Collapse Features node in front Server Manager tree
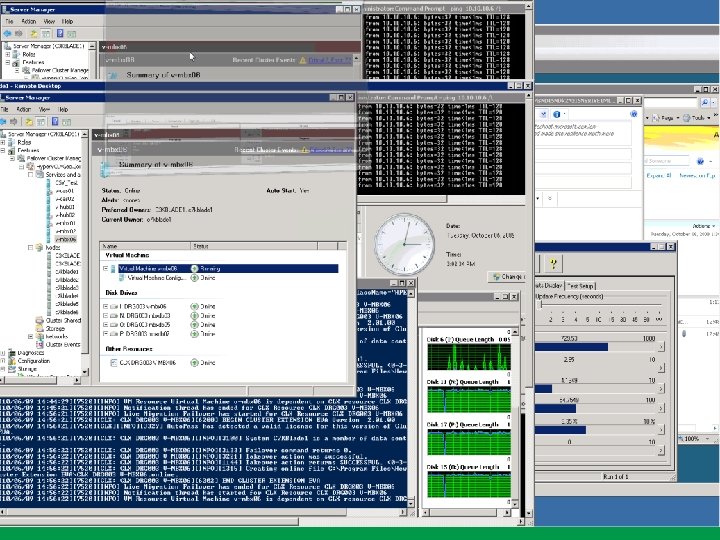Viewport: 720px width, 540px height. point(3,150)
